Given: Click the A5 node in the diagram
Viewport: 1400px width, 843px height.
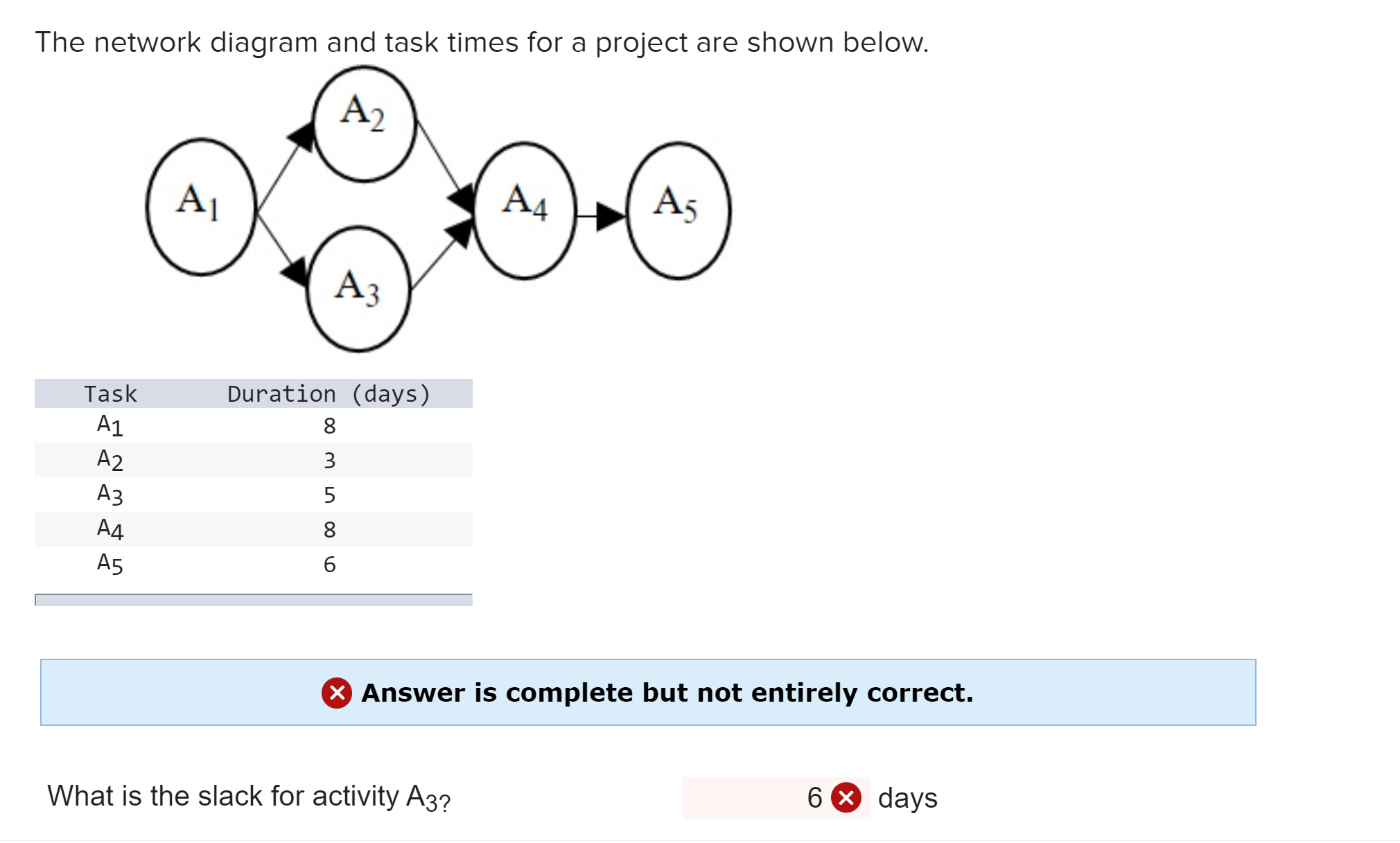Looking at the screenshot, I should pos(676,206).
